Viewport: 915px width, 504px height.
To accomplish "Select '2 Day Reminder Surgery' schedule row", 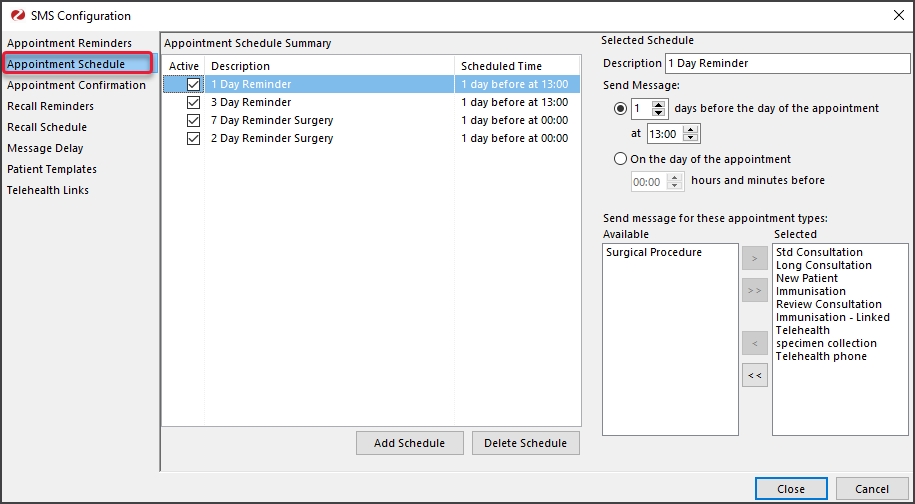I will (x=372, y=139).
